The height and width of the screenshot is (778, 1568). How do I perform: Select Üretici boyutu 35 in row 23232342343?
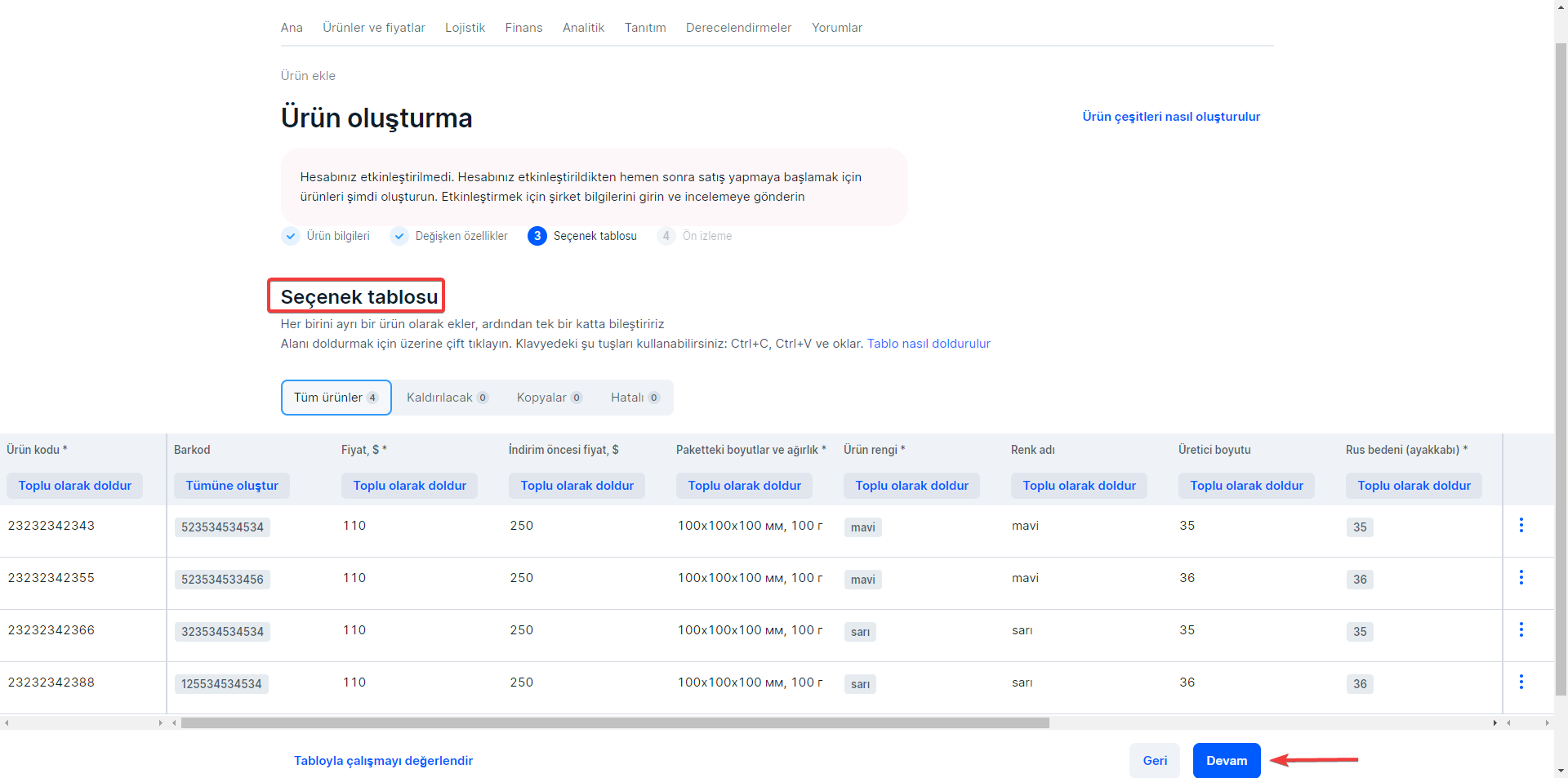point(1255,531)
